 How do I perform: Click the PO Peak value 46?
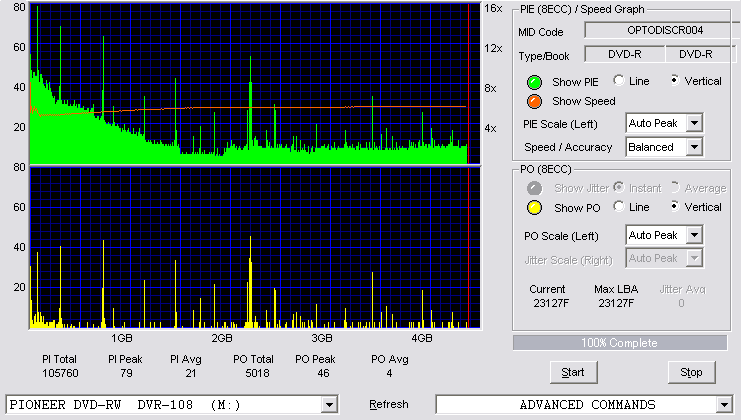coord(323,373)
